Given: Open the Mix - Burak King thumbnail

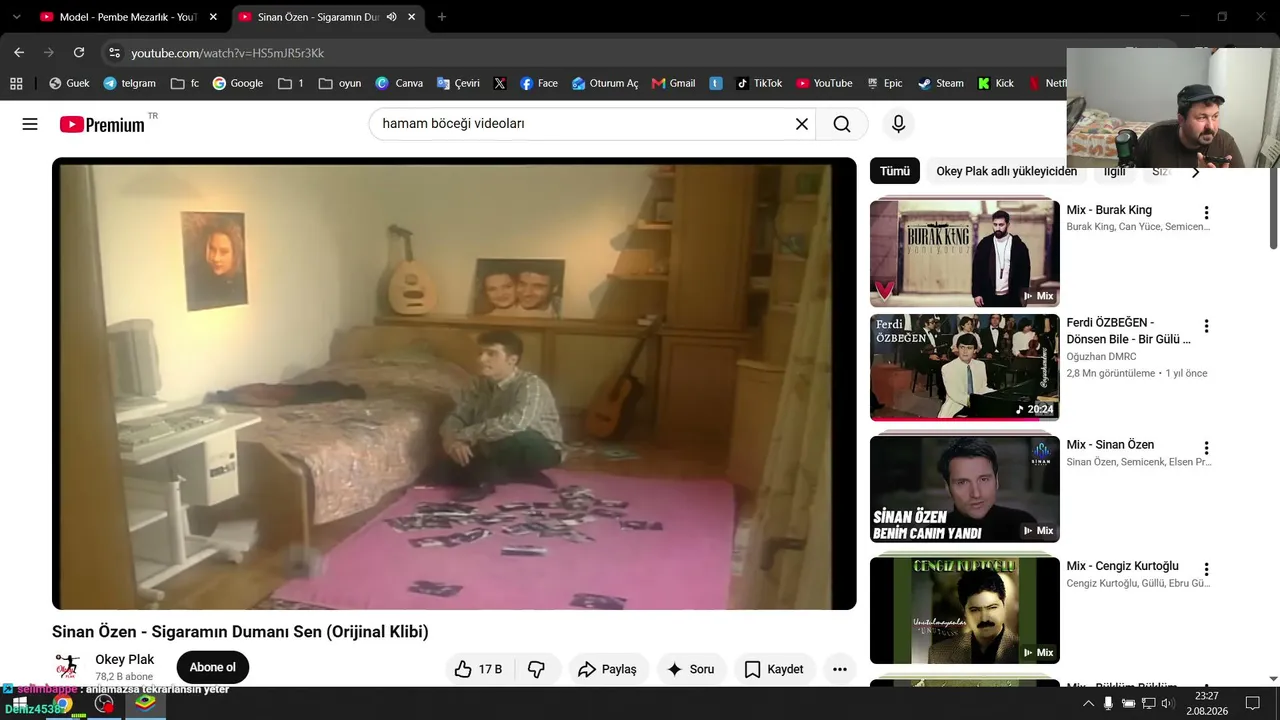Looking at the screenshot, I should pos(965,252).
